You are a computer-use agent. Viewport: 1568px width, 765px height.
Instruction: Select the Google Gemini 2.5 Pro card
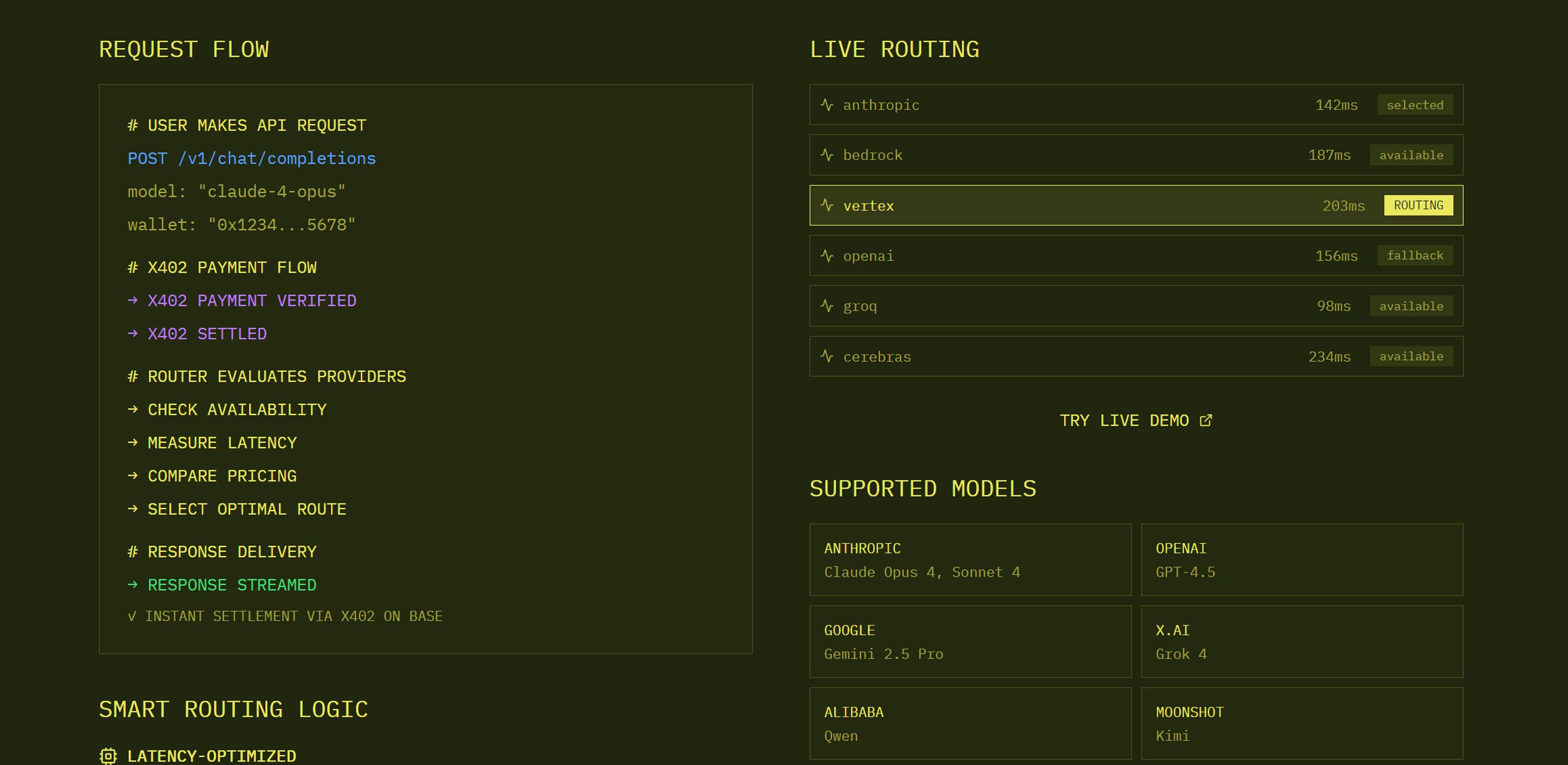point(969,641)
